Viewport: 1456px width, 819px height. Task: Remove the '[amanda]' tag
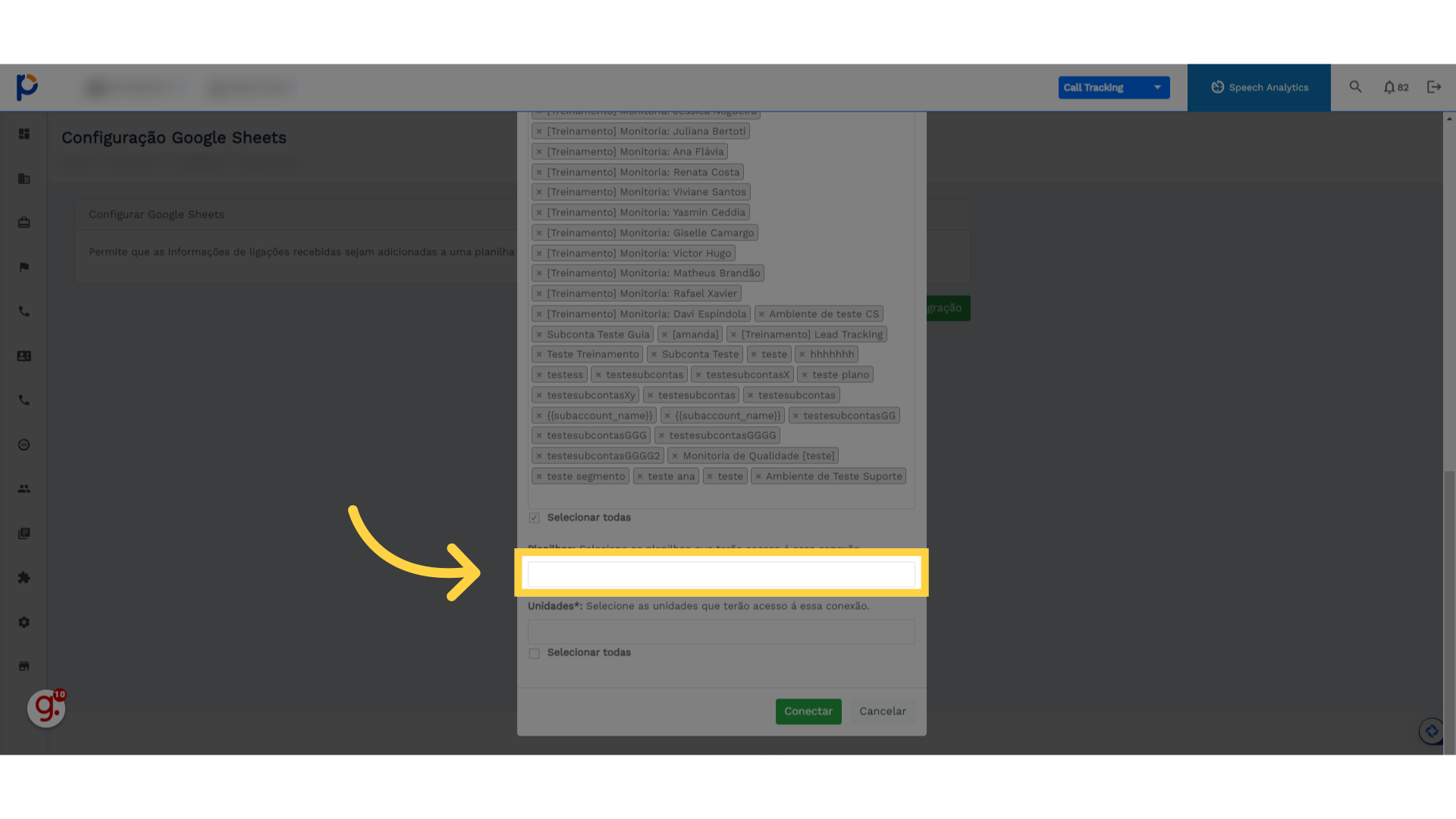(x=664, y=334)
